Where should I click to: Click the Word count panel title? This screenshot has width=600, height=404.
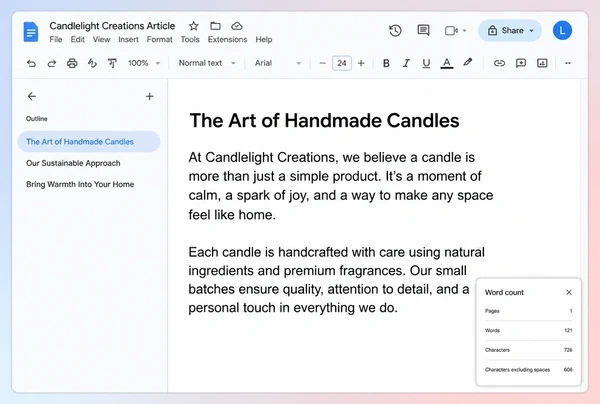click(504, 292)
